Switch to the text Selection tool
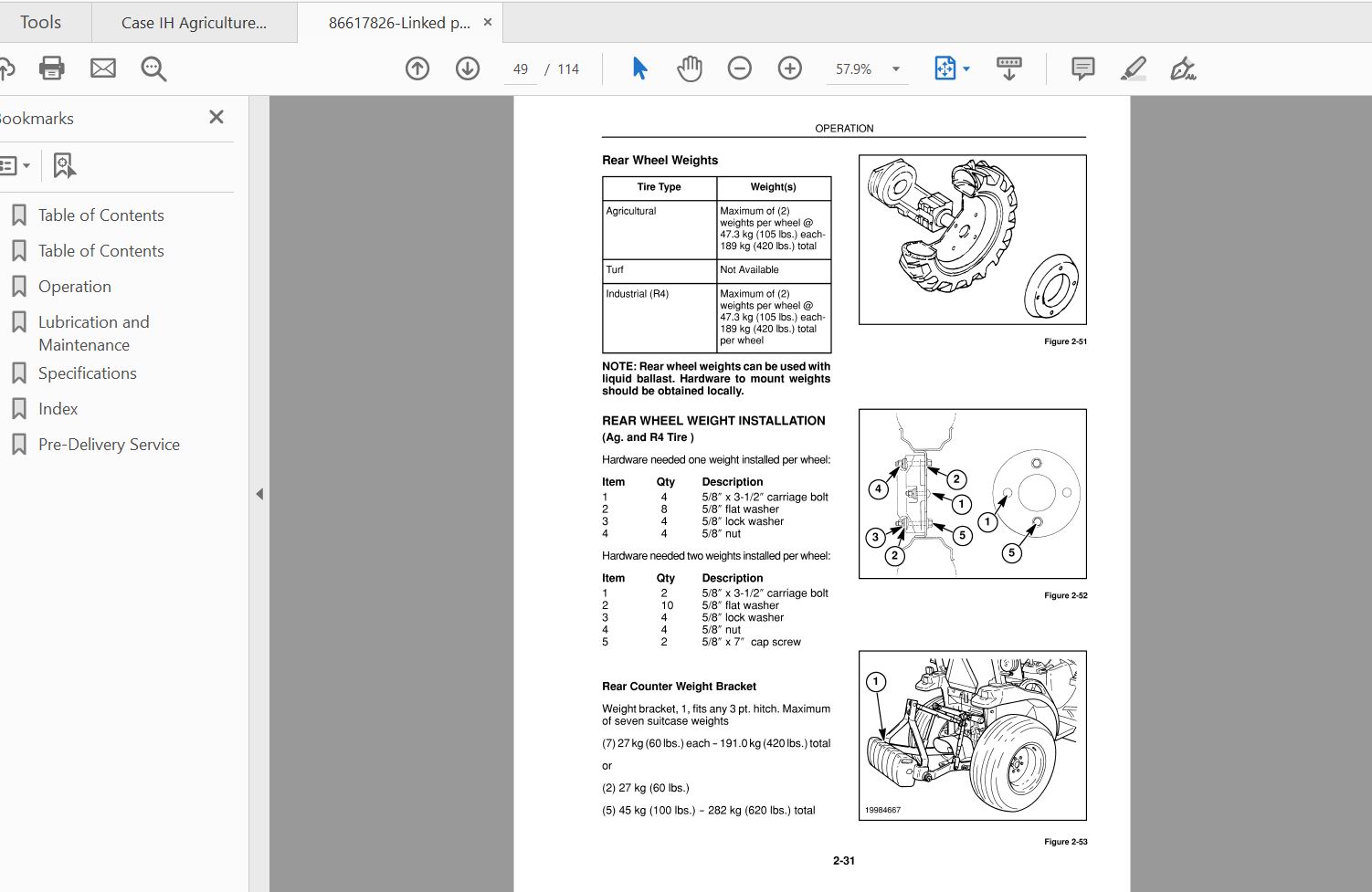The image size is (1372, 892). [x=639, y=68]
